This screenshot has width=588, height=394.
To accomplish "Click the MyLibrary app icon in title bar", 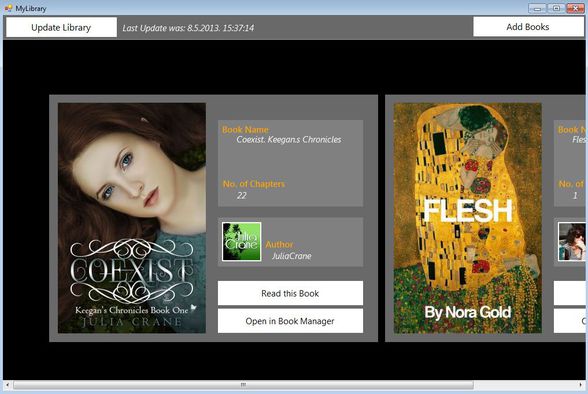I will click(8, 8).
